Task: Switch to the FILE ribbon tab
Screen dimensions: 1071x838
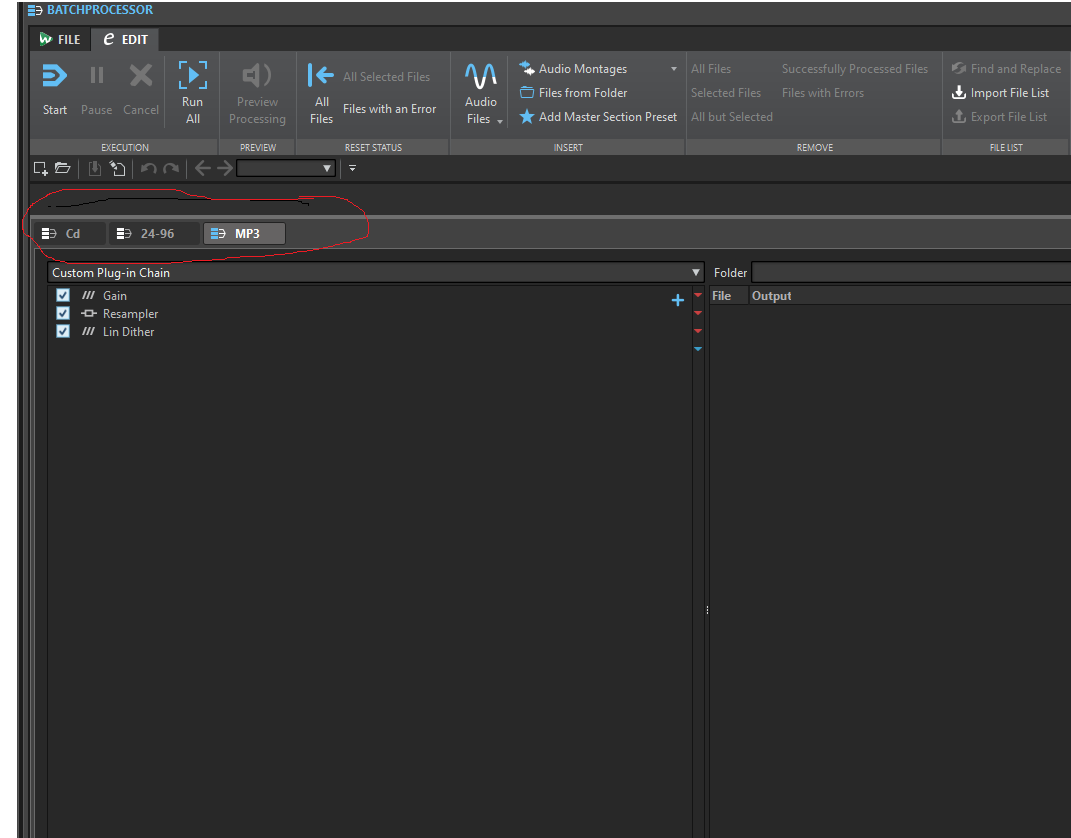Action: pos(60,40)
